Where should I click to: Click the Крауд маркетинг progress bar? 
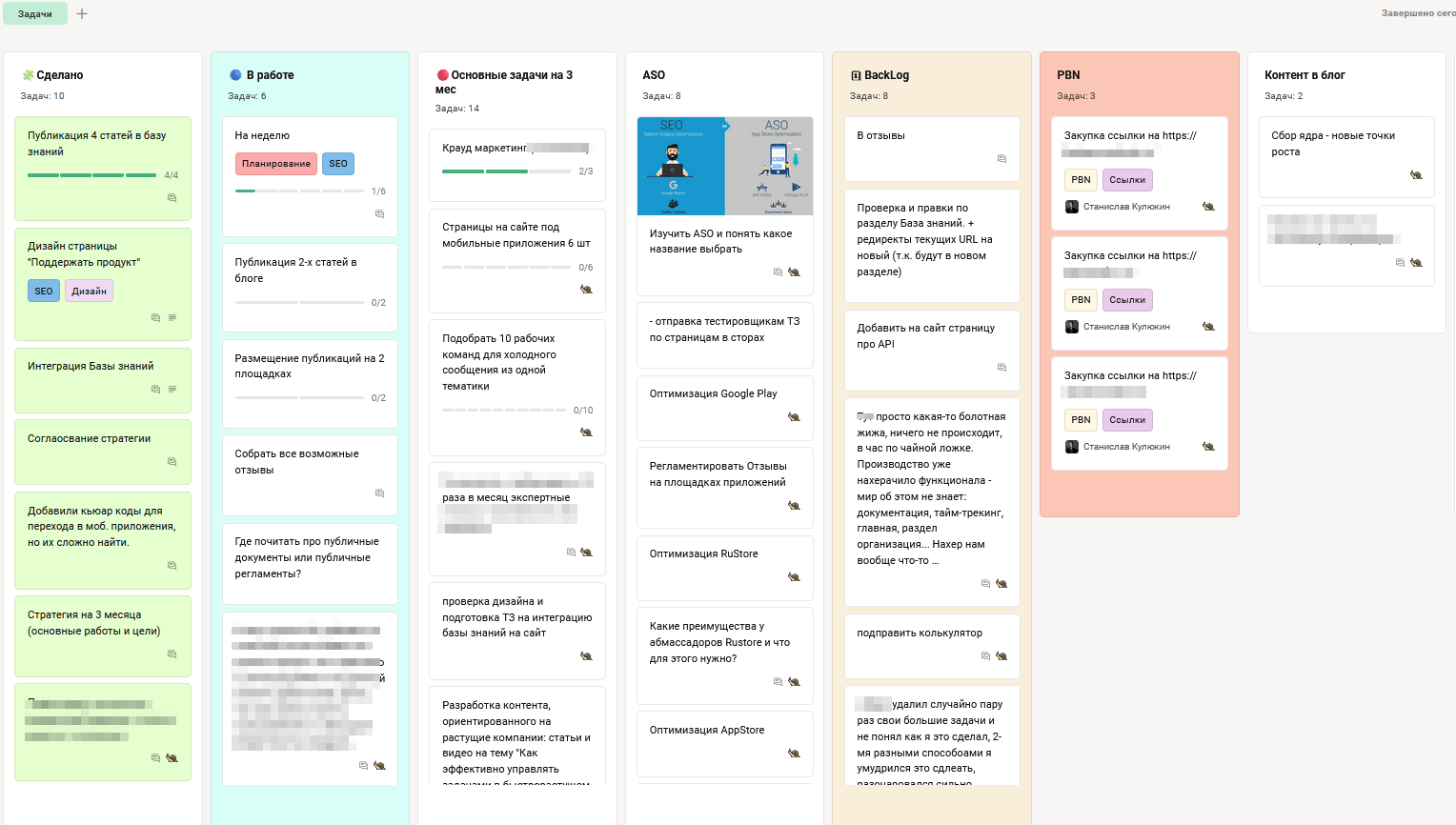coord(508,171)
